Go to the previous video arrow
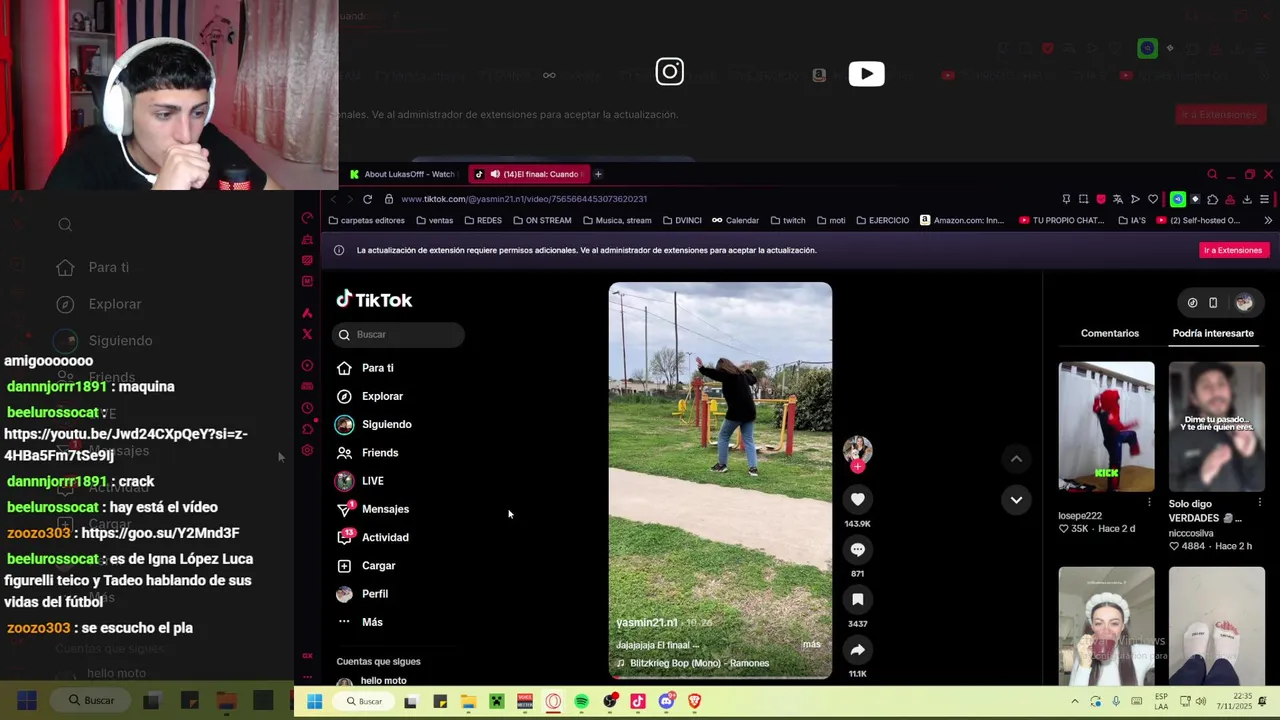1280x720 pixels. (x=1016, y=459)
